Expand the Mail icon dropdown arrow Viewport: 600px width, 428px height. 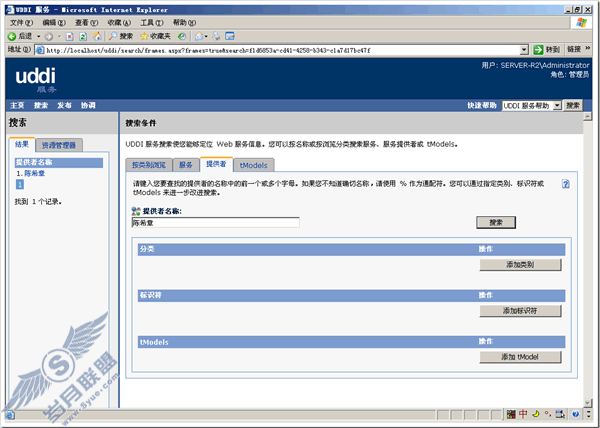[x=206, y=37]
